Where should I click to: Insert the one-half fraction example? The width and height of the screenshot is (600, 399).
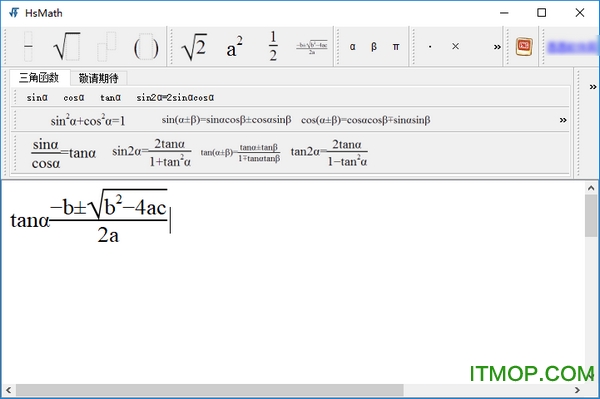[273, 47]
